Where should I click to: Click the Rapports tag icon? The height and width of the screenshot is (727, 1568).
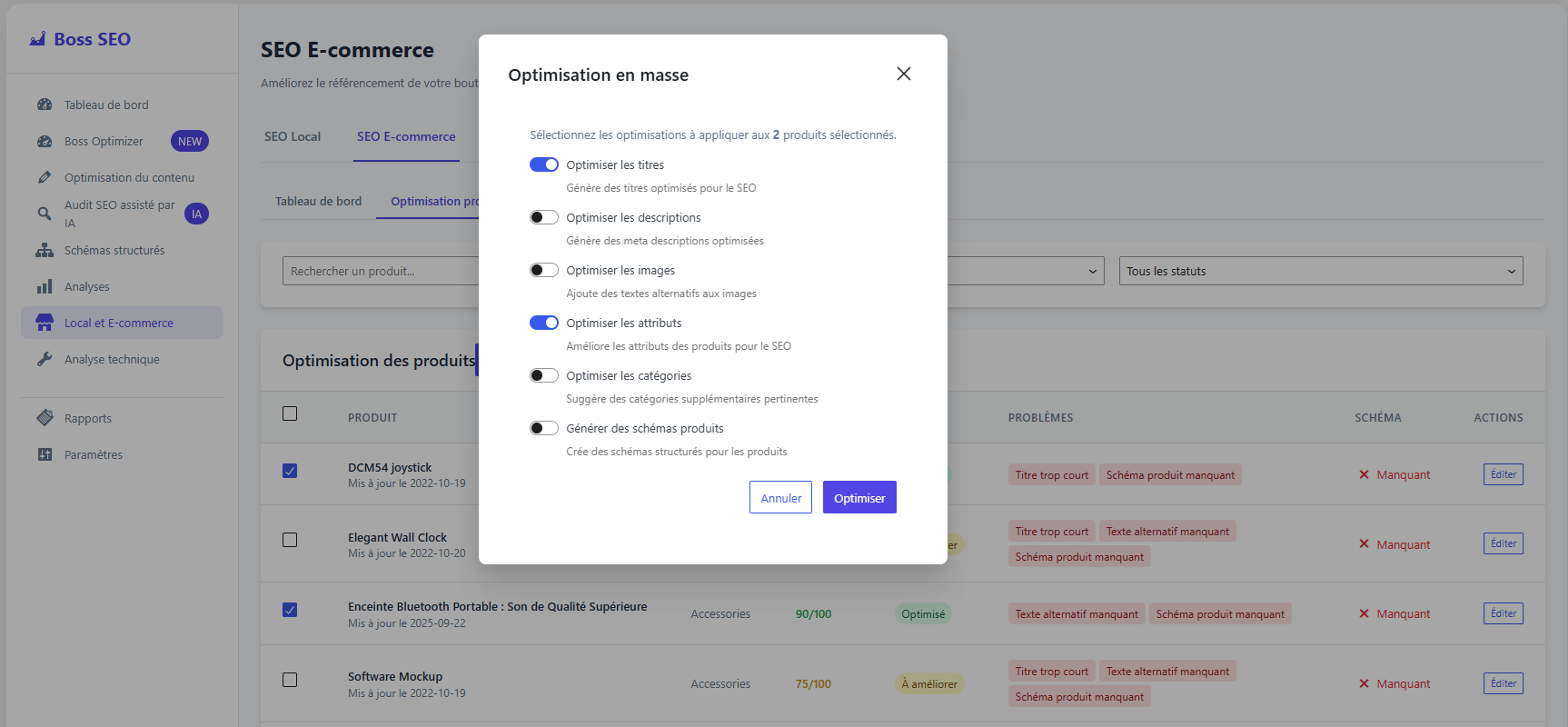[45, 418]
